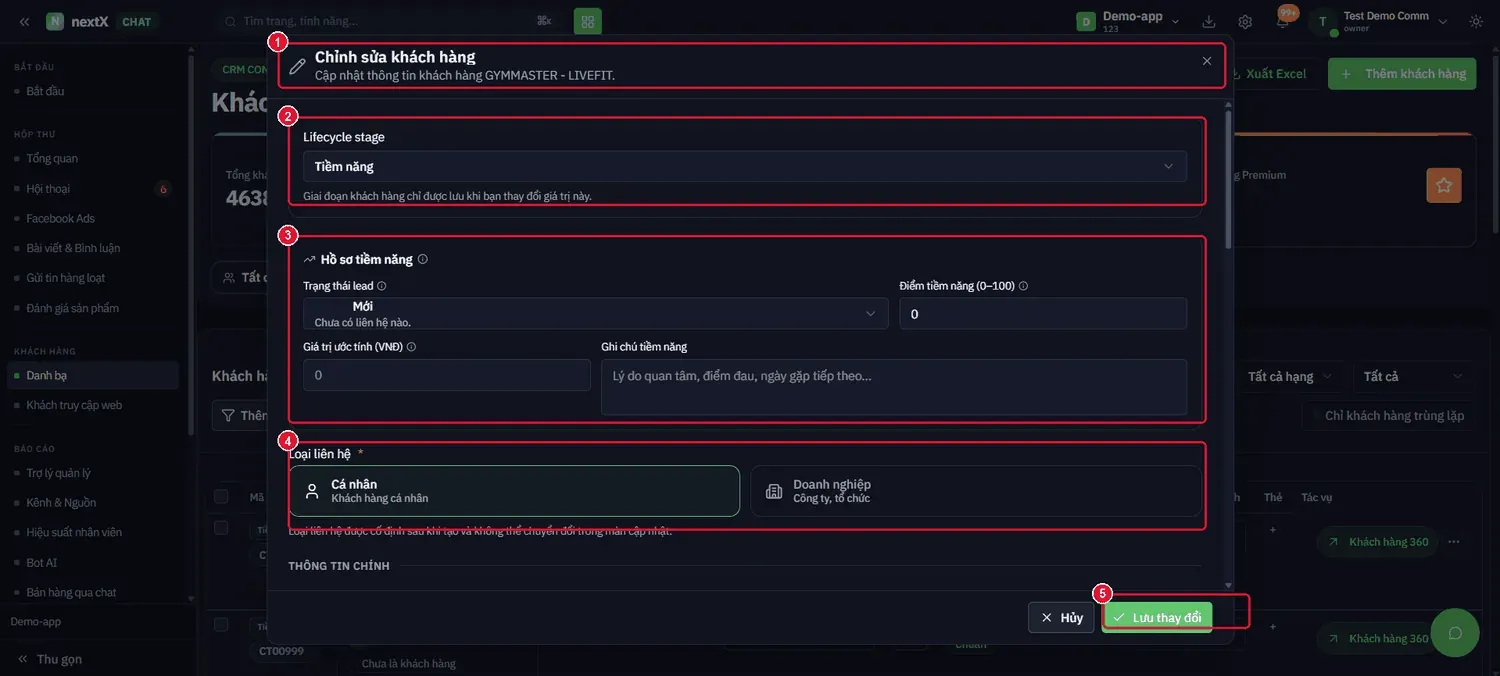Open the Tất cả hạng filter dropdown

coord(1290,376)
